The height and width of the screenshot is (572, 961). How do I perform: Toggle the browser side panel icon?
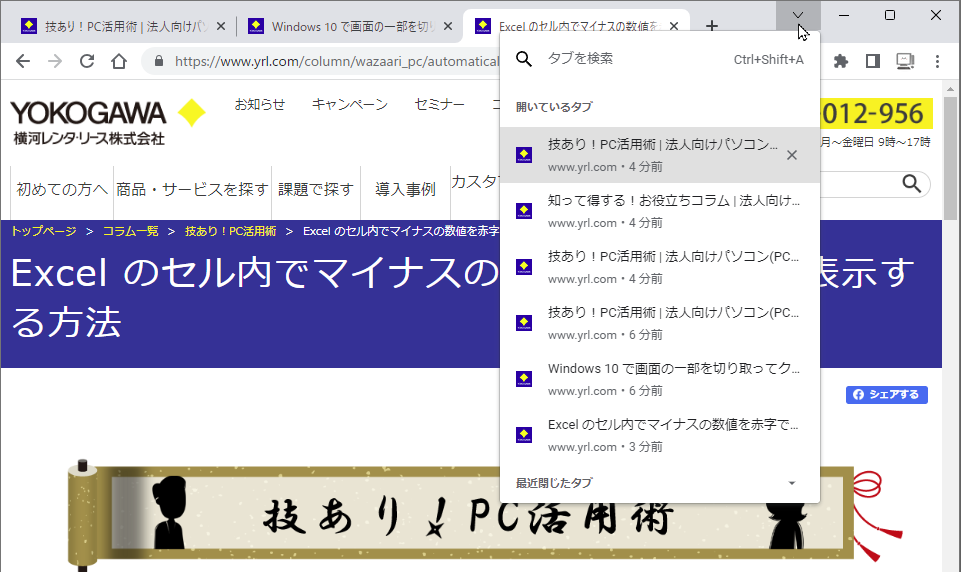(x=873, y=61)
